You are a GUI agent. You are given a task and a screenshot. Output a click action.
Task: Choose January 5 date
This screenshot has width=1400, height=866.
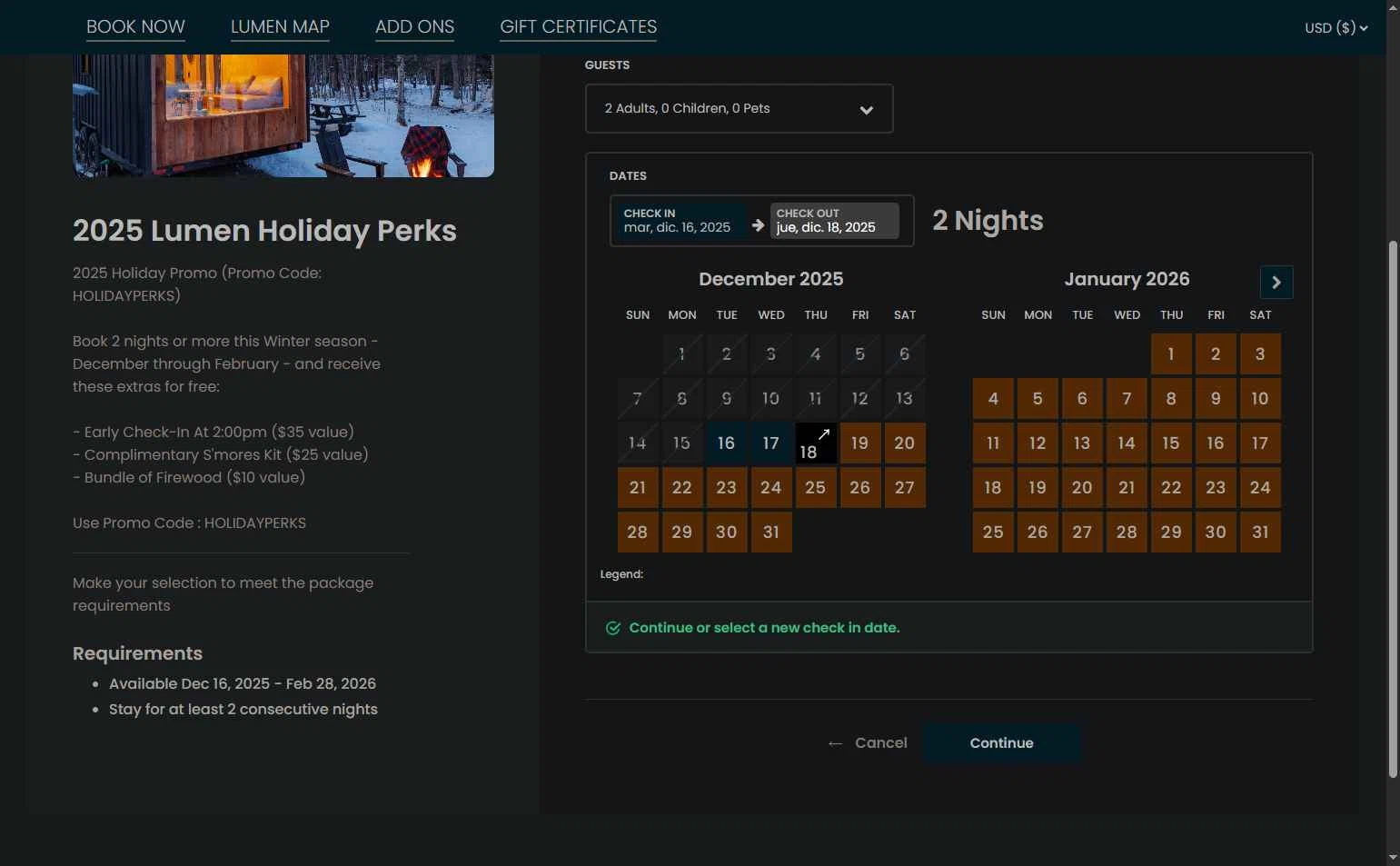(1038, 399)
